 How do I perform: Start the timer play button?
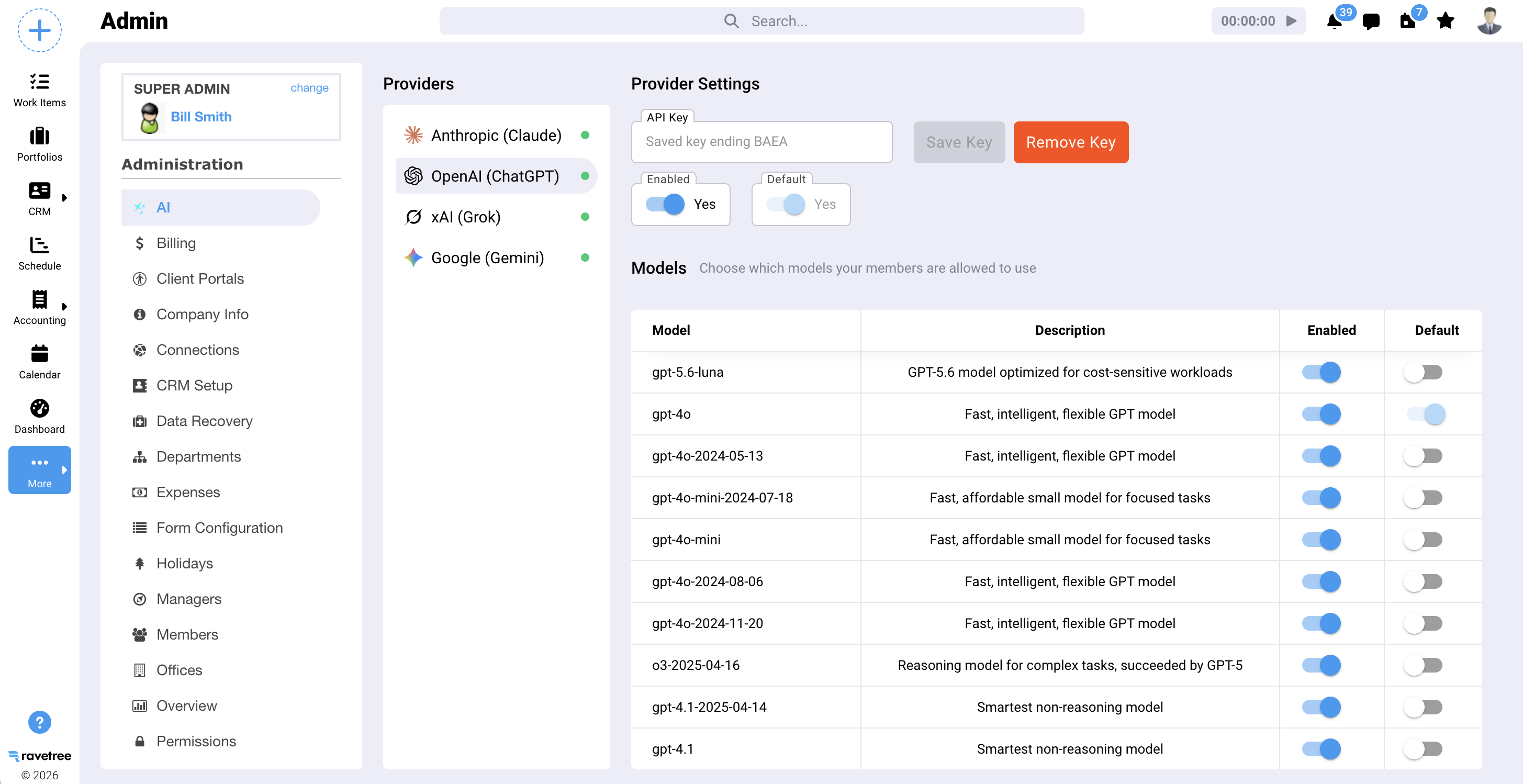coord(1292,21)
